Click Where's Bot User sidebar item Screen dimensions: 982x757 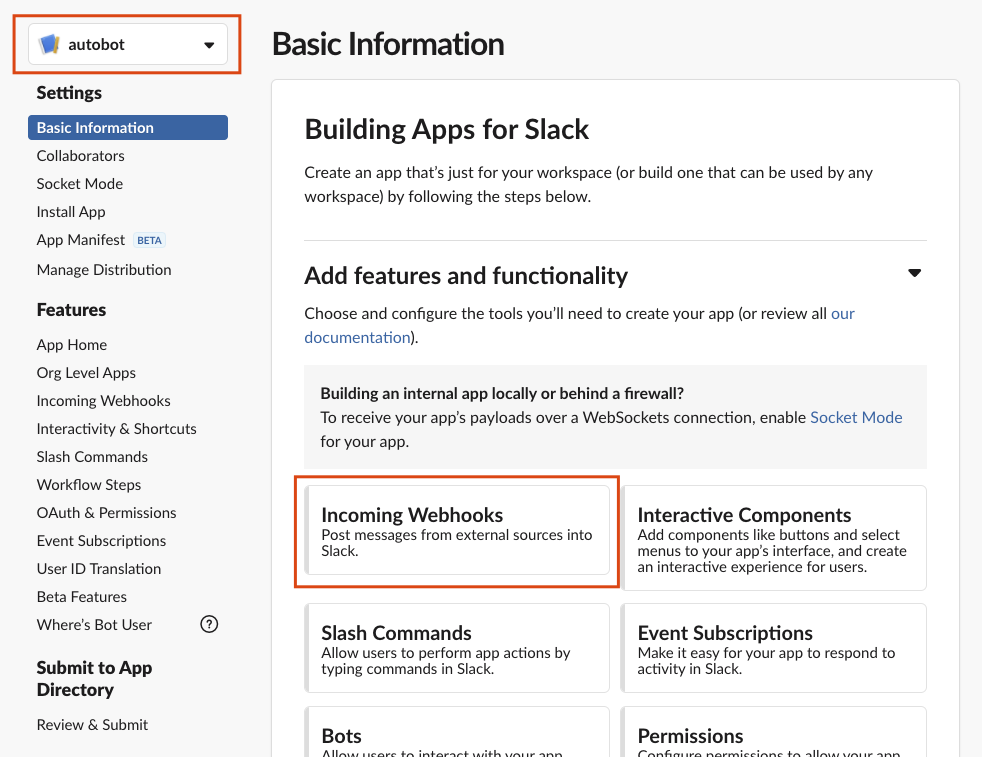[x=94, y=625]
